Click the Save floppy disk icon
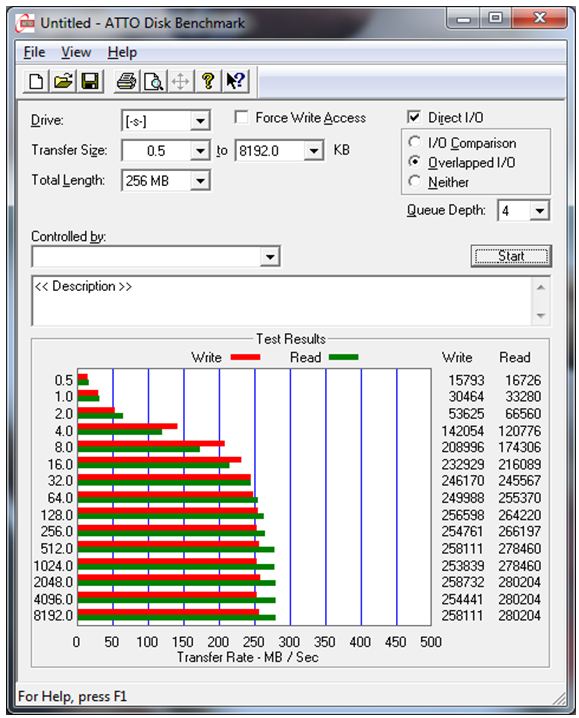The height and width of the screenshot is (718, 579). pyautogui.click(x=90, y=82)
